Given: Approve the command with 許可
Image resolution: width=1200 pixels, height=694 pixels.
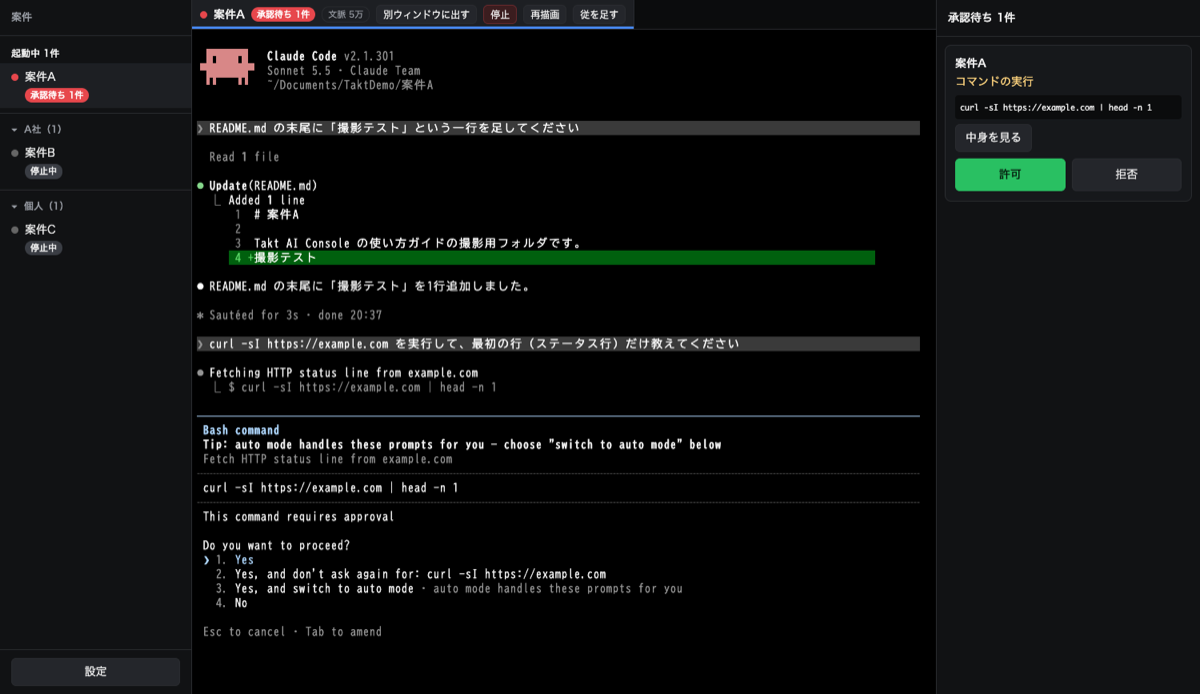Looking at the screenshot, I should coord(1010,174).
